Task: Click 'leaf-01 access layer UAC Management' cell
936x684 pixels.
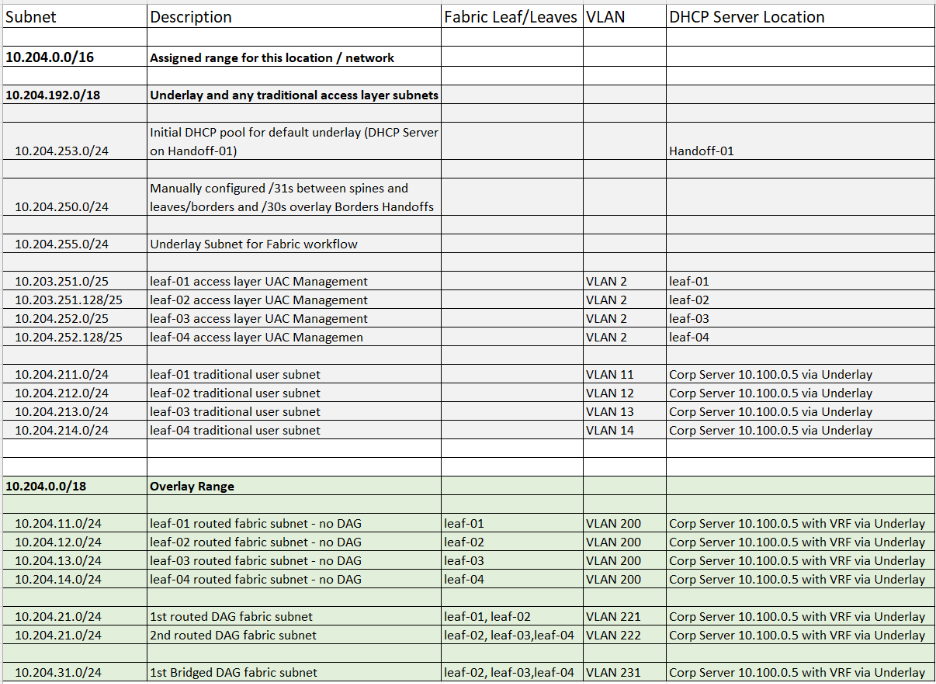Action: click(294, 281)
